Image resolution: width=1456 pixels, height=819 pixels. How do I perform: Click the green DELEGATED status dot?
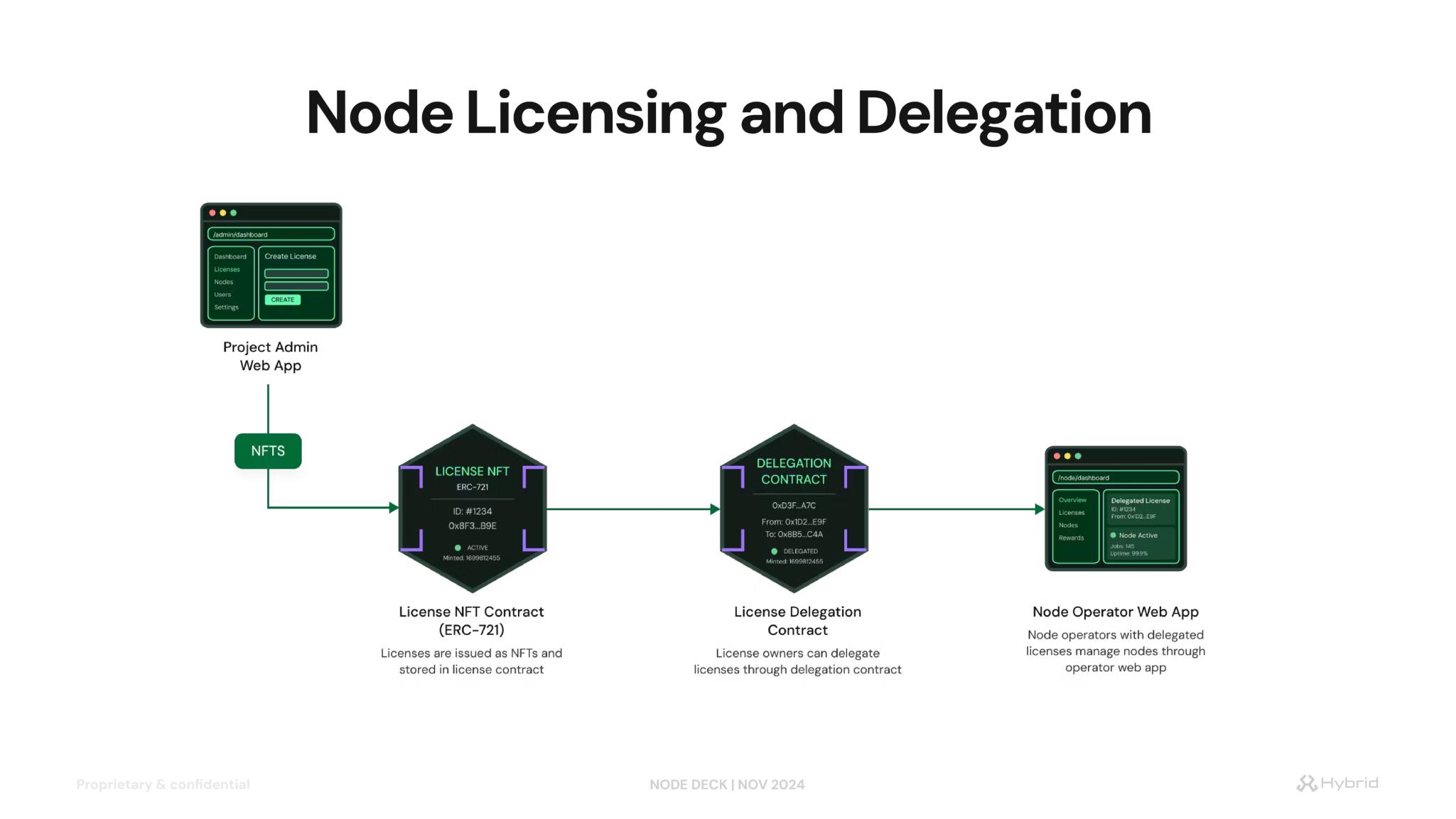pos(775,551)
